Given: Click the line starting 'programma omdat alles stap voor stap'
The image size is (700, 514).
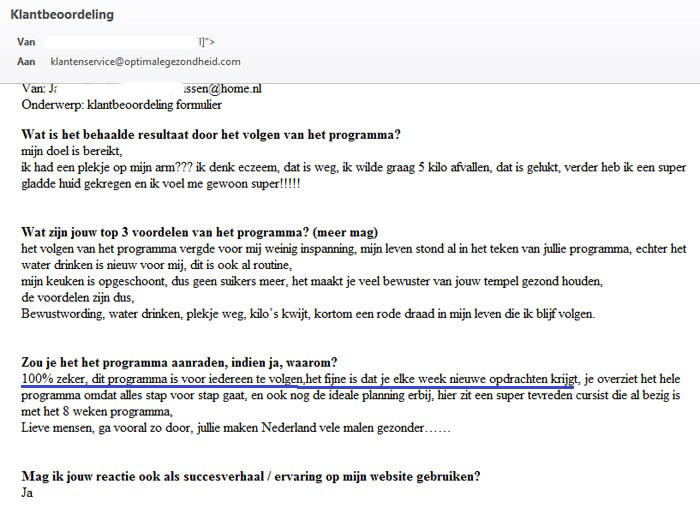Looking at the screenshot, I should click(350, 395).
